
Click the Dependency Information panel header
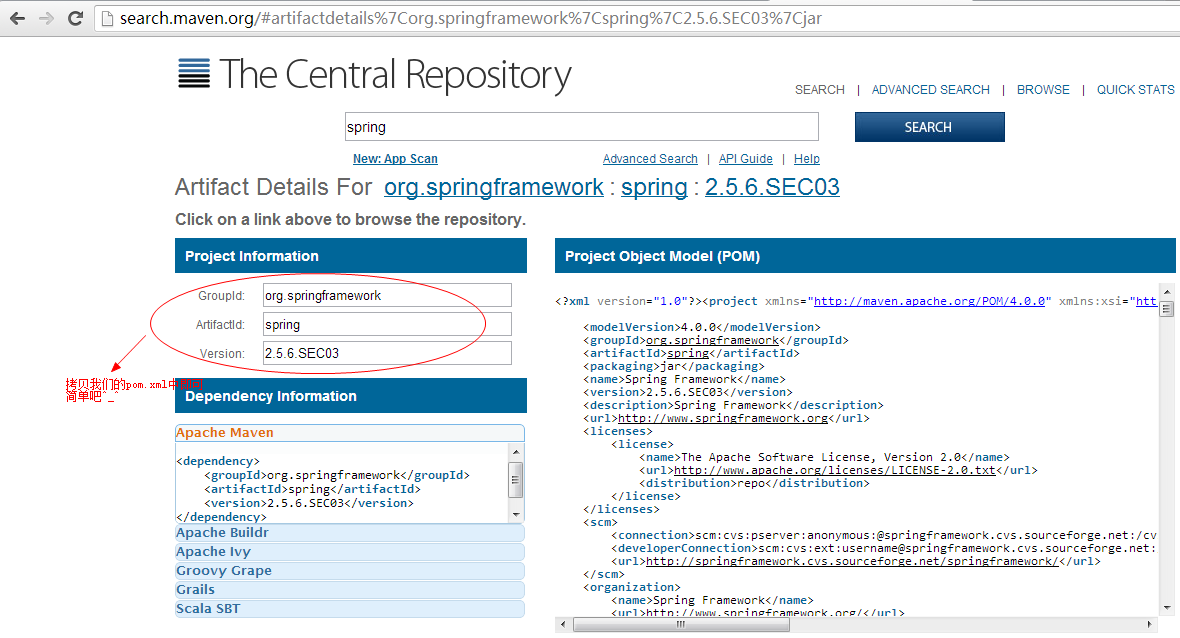pyautogui.click(x=351, y=396)
